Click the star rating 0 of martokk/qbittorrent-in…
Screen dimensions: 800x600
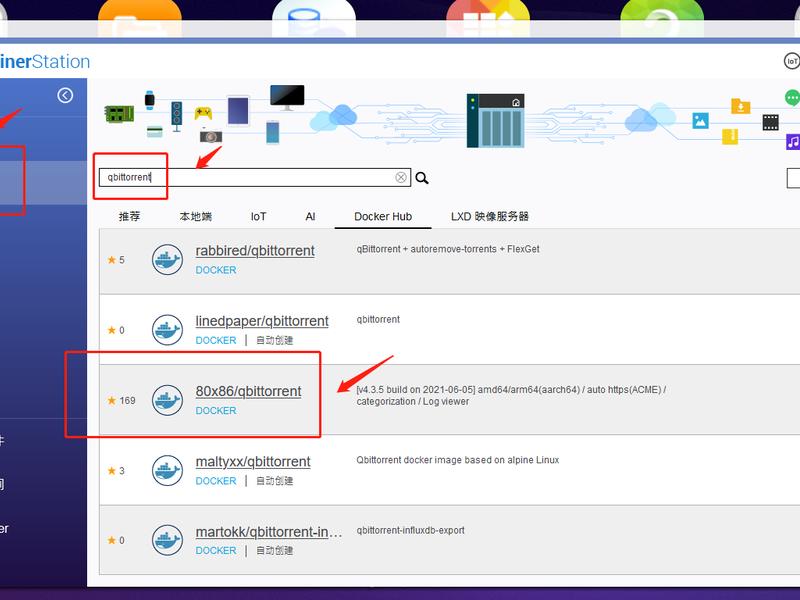(116, 540)
